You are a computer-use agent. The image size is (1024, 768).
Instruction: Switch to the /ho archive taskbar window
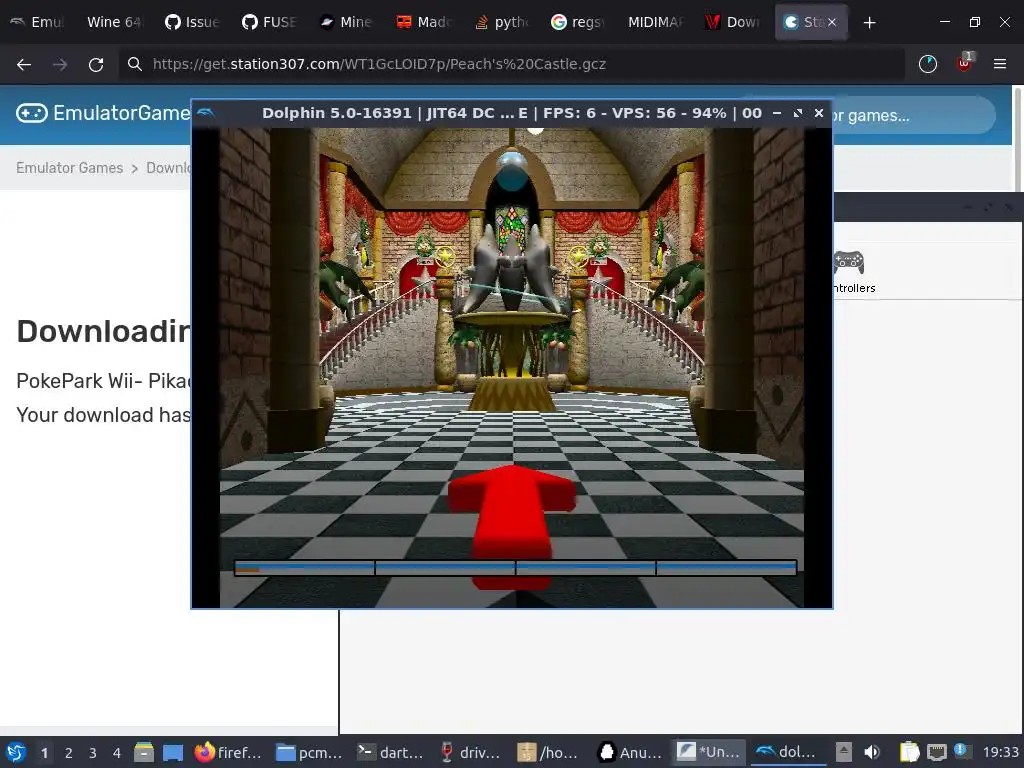[549, 752]
